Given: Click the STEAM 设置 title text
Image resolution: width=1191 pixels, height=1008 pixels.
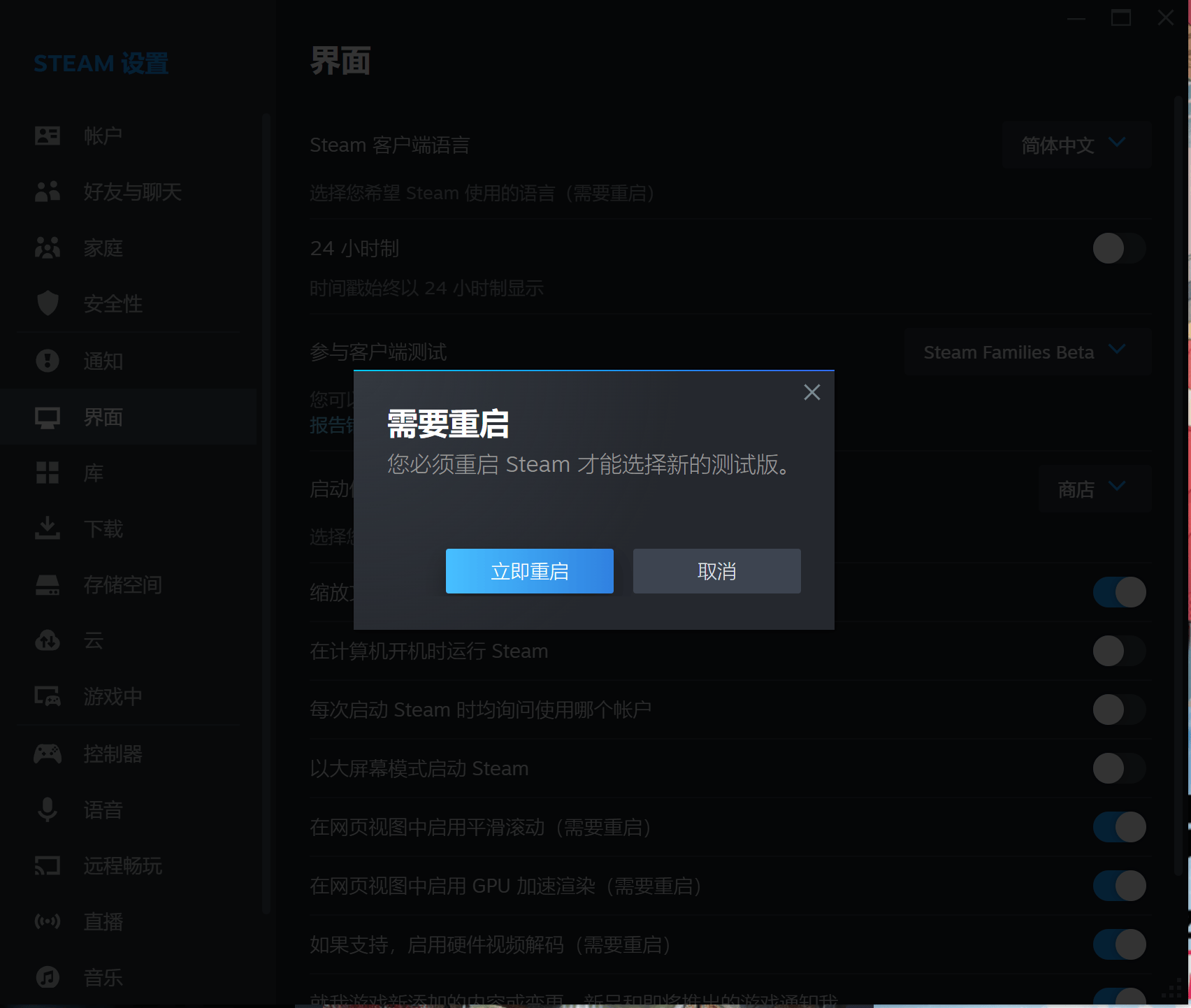Looking at the screenshot, I should [x=101, y=64].
